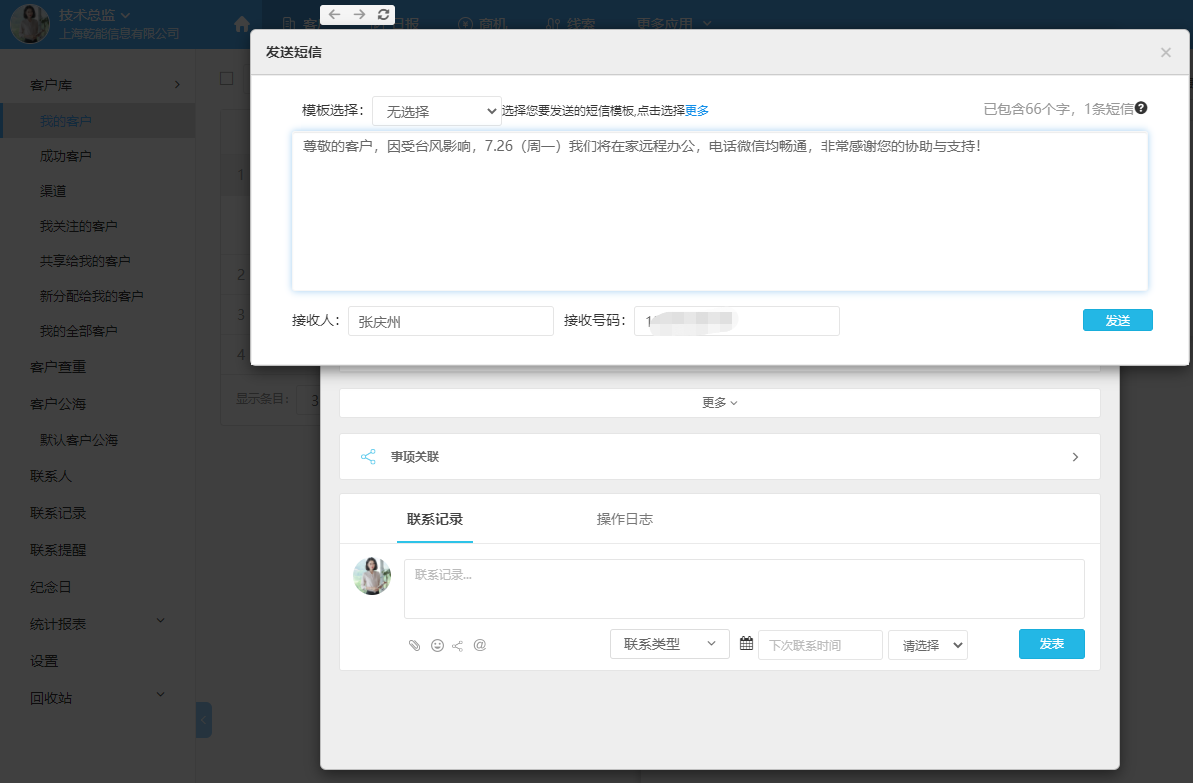Collapse sidebar with blue arrow handle
The height and width of the screenshot is (783, 1193).
[x=203, y=720]
